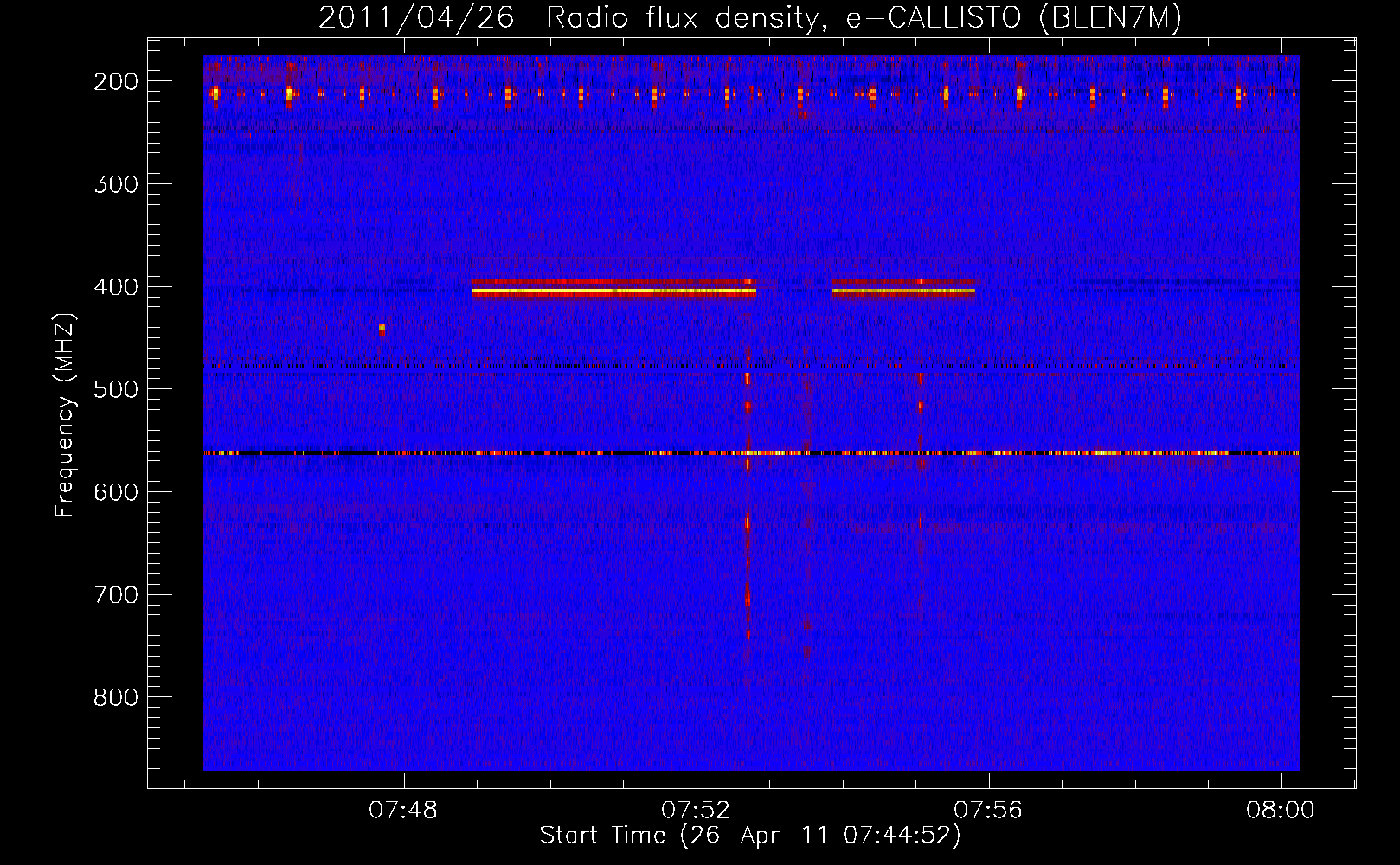1400x865 pixels.
Task: Click the 07:48 time tick label
Action: [403, 811]
